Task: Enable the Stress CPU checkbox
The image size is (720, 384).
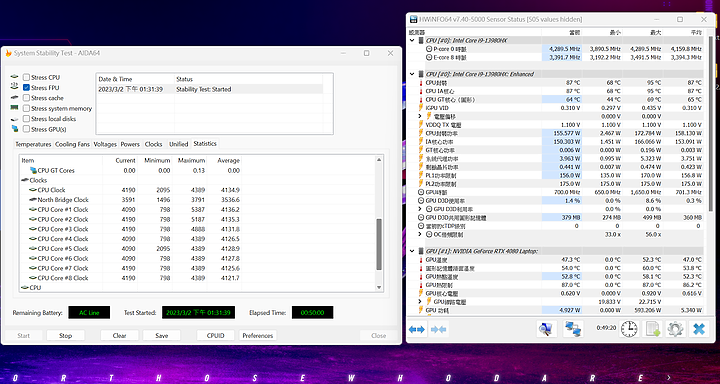Action: [x=27, y=77]
